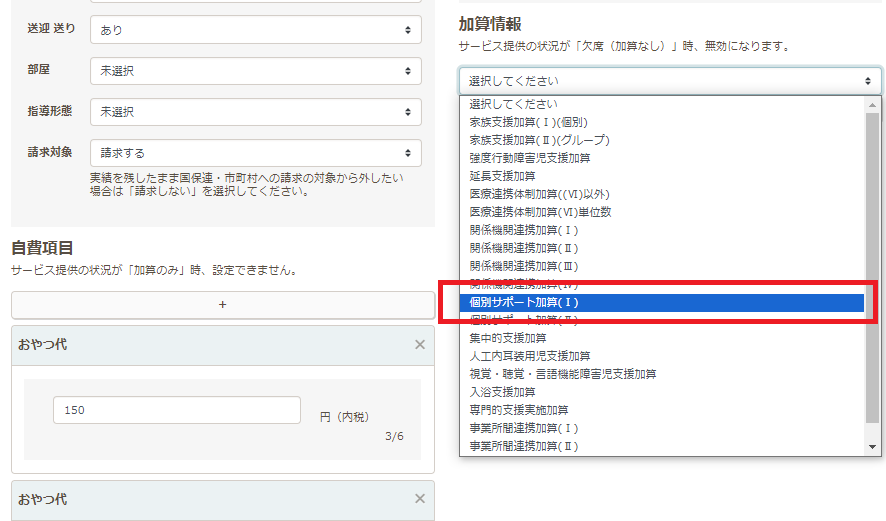Image resolution: width=886 pixels, height=521 pixels.
Task: Select 強度行動障害児支援加算 option
Action: pyautogui.click(x=662, y=158)
